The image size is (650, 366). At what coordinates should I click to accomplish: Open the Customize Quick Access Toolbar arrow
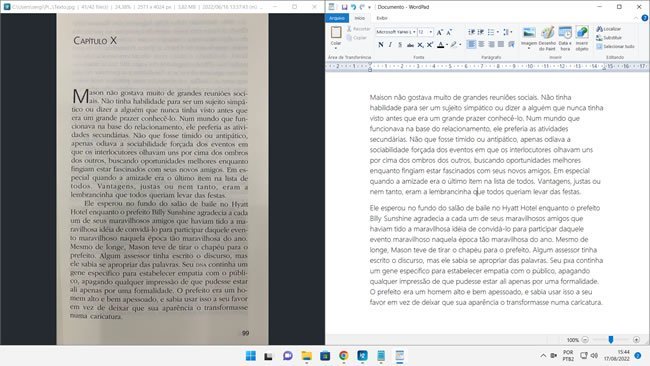point(369,7)
